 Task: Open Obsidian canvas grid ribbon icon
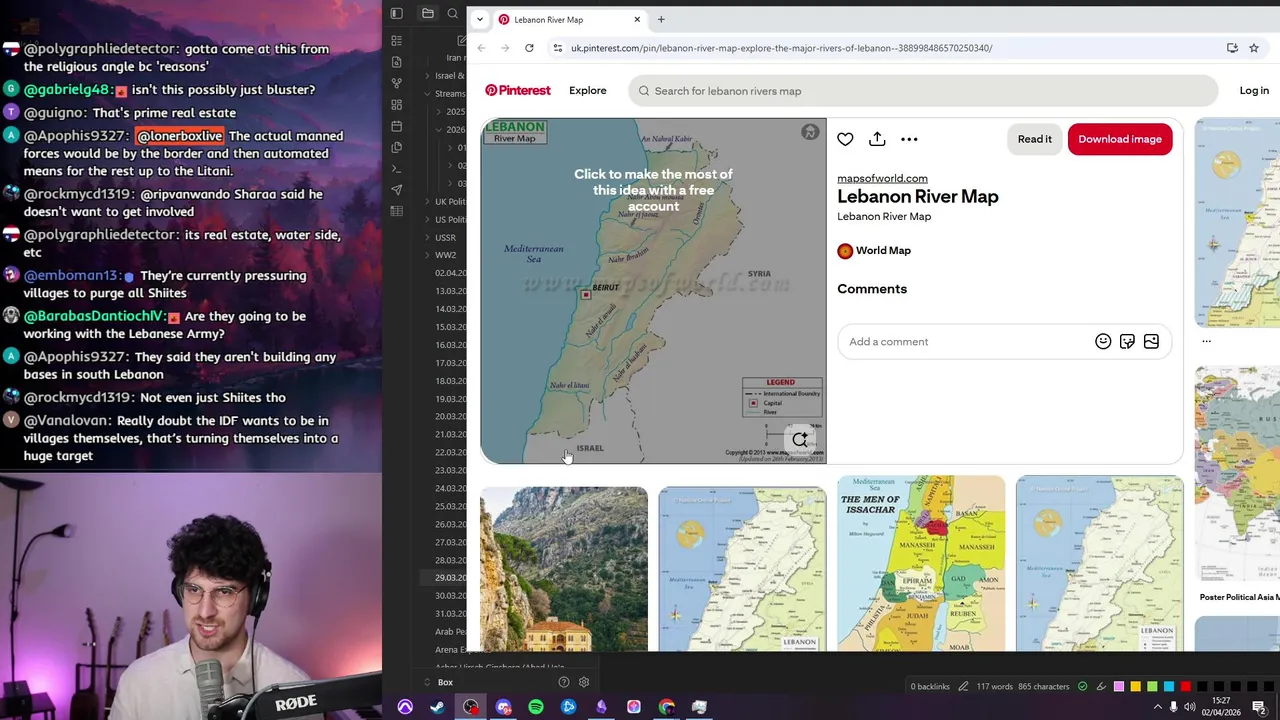coord(397,104)
